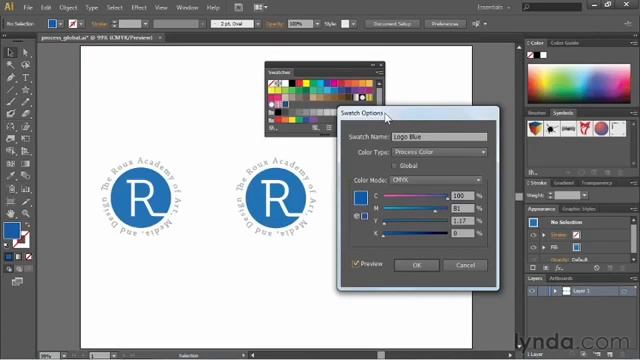Select the Eraser tool

point(25,114)
